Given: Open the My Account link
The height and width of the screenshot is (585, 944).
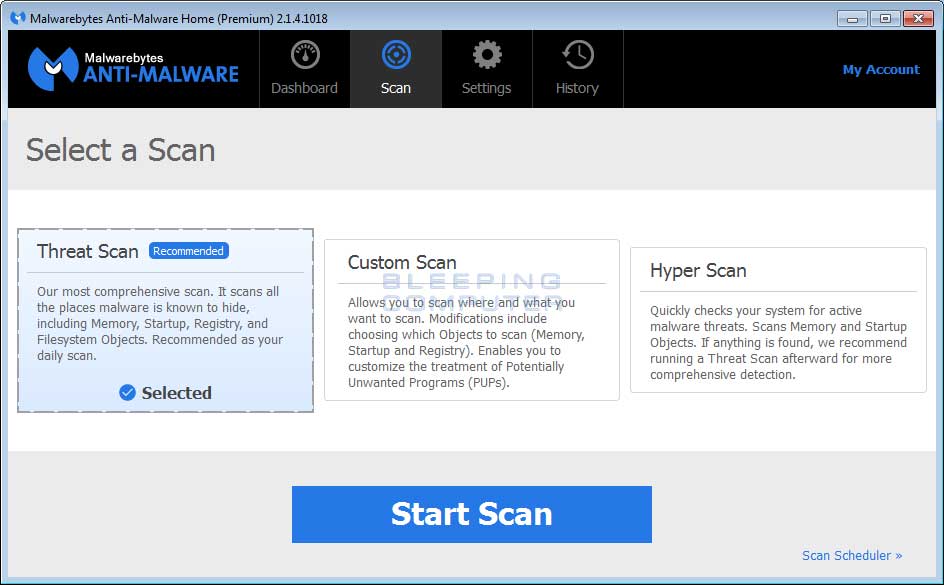Looking at the screenshot, I should [881, 70].
